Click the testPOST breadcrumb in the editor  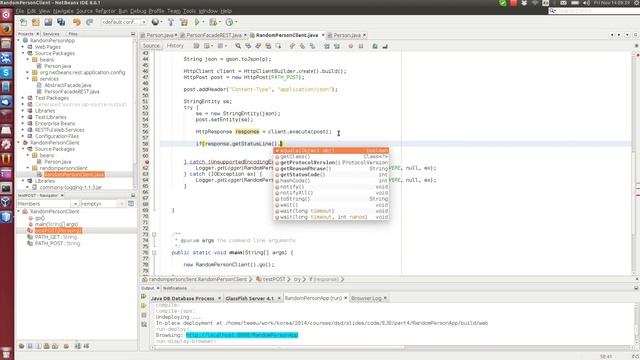(x=274, y=280)
